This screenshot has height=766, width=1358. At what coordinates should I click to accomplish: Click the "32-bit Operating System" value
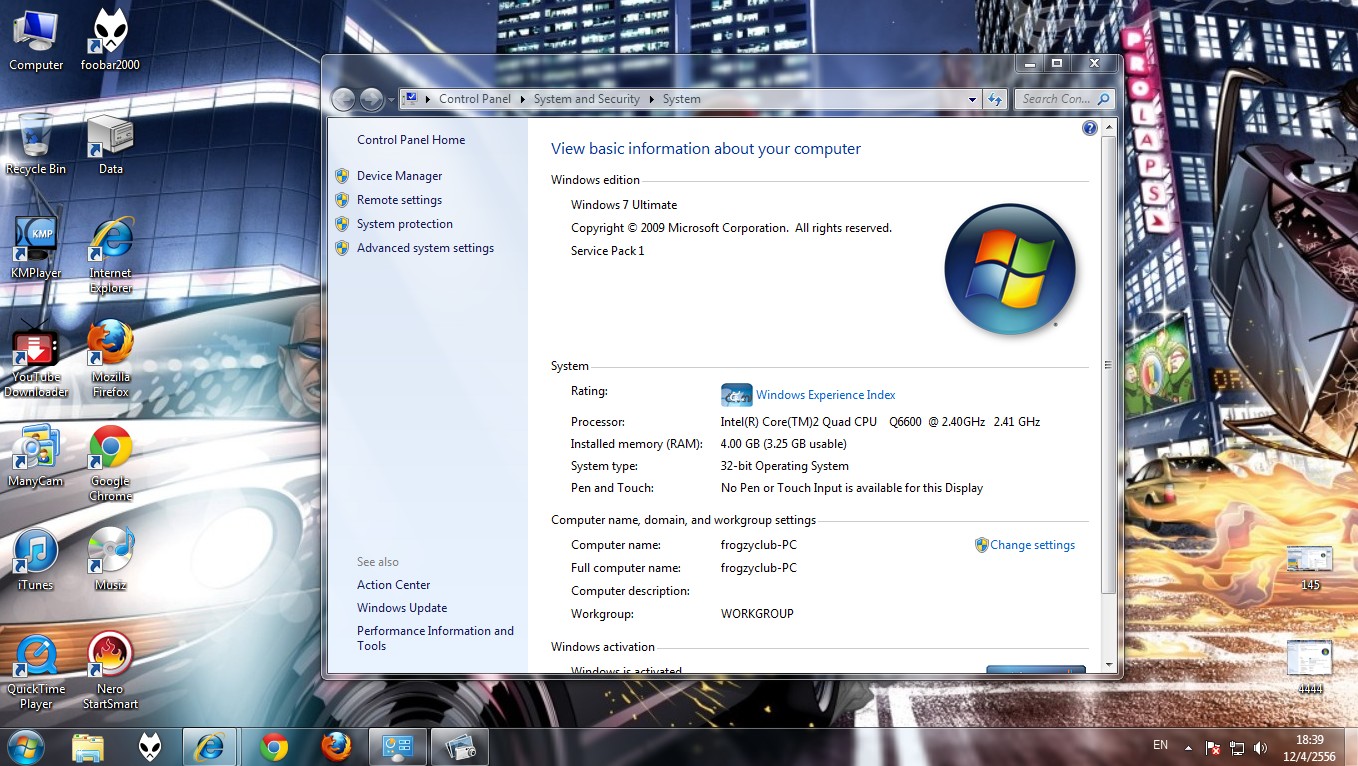click(785, 466)
